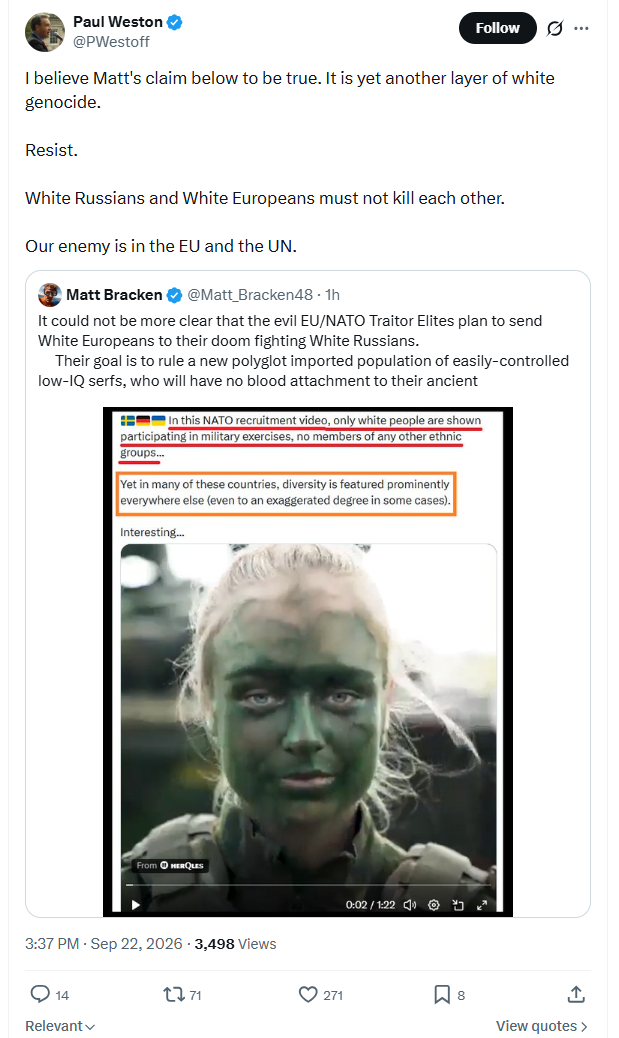This screenshot has height=1038, width=619.
Task: Expand the Relevant sort dropdown
Action: click(60, 1025)
